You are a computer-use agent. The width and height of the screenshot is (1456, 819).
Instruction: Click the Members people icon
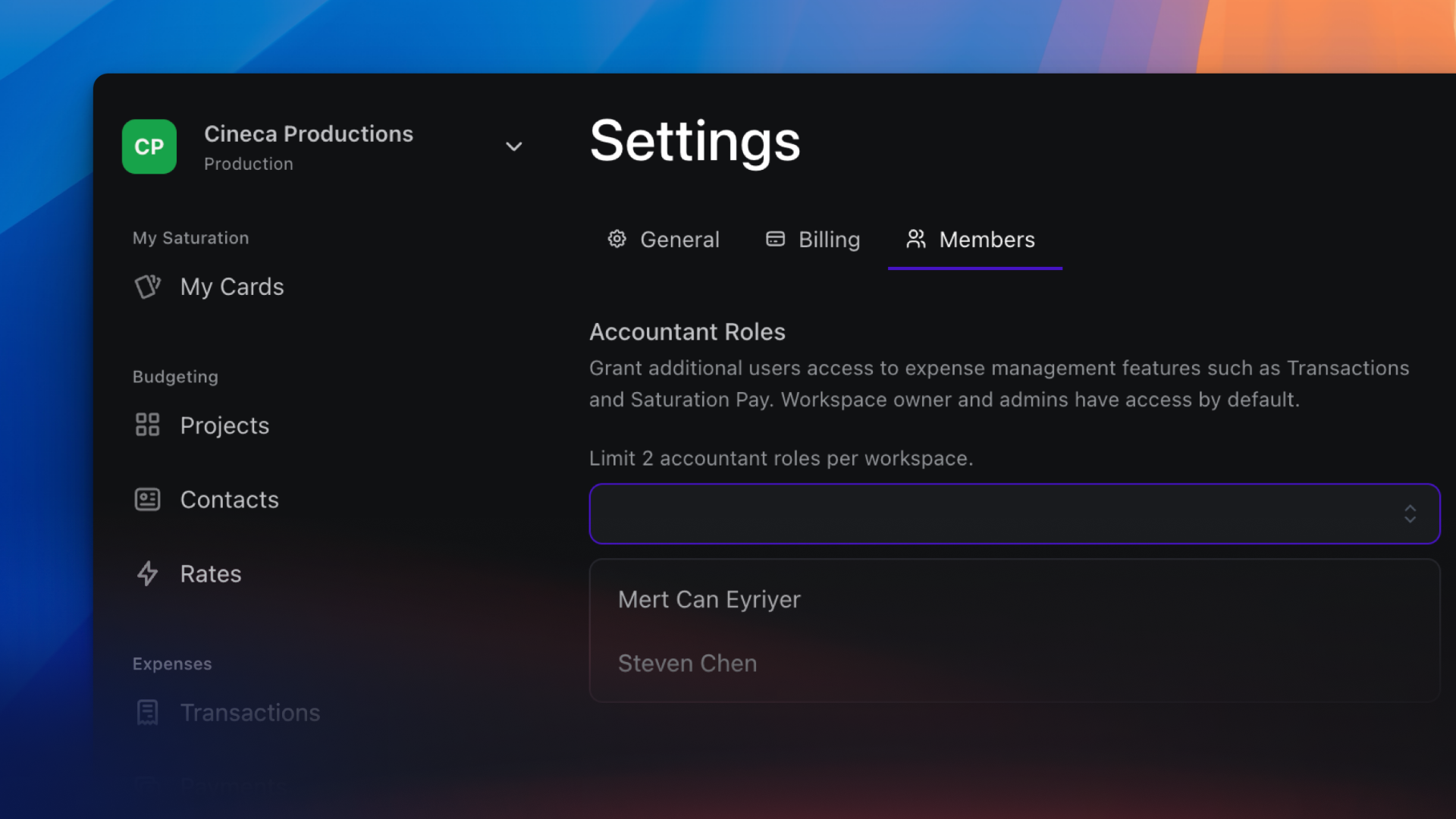(x=915, y=239)
